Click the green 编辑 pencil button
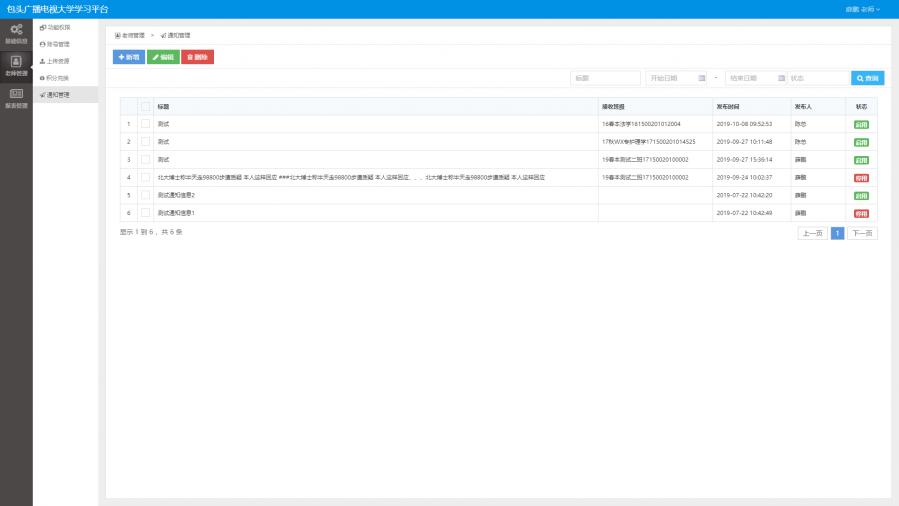The height and width of the screenshot is (506, 899). (x=163, y=57)
